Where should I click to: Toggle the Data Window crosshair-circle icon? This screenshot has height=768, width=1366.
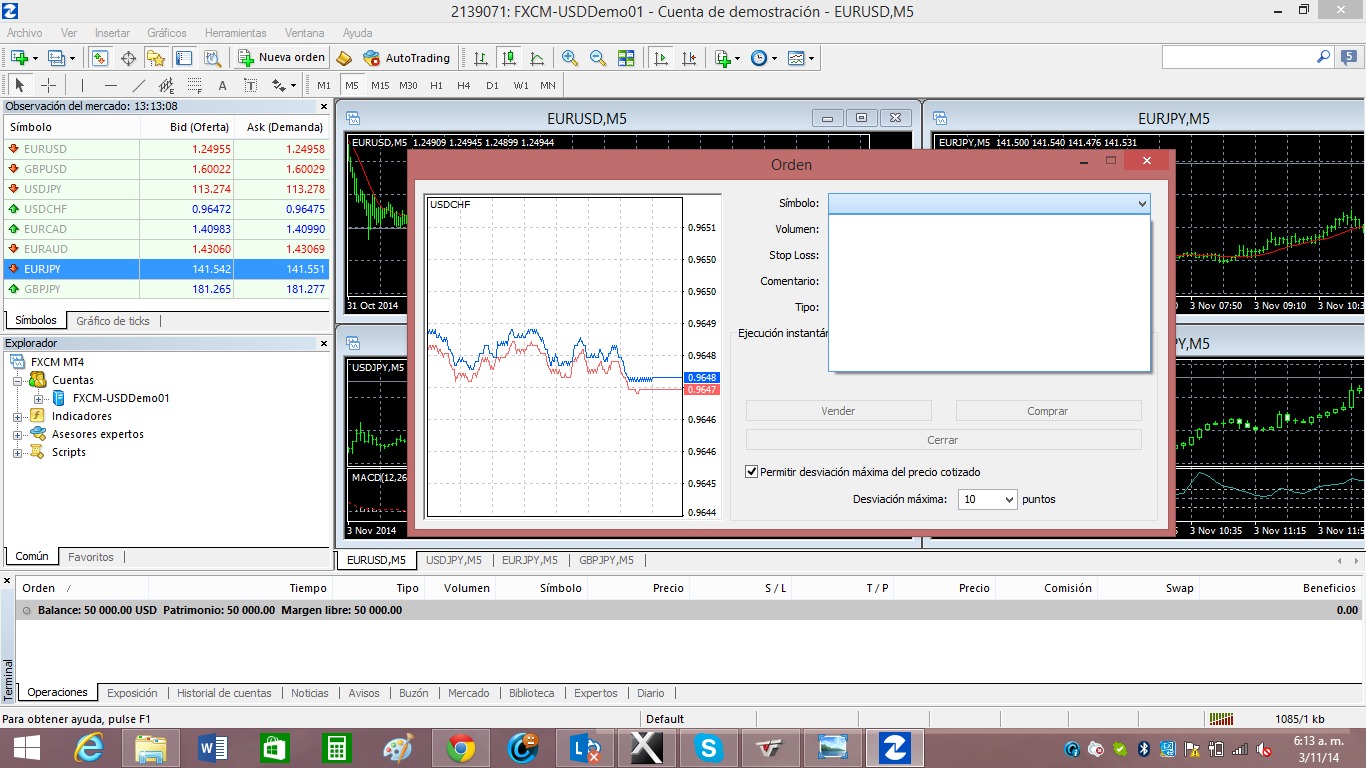point(128,58)
